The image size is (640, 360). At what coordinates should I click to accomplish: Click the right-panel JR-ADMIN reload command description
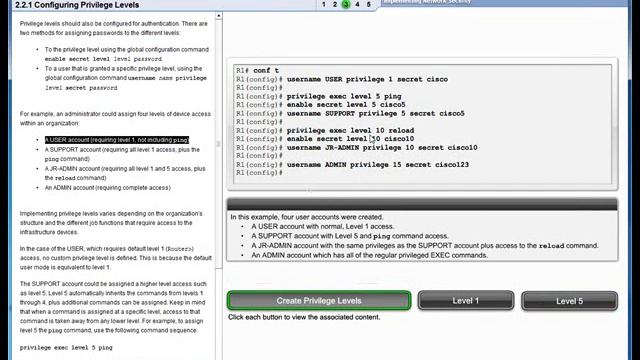[x=425, y=246]
